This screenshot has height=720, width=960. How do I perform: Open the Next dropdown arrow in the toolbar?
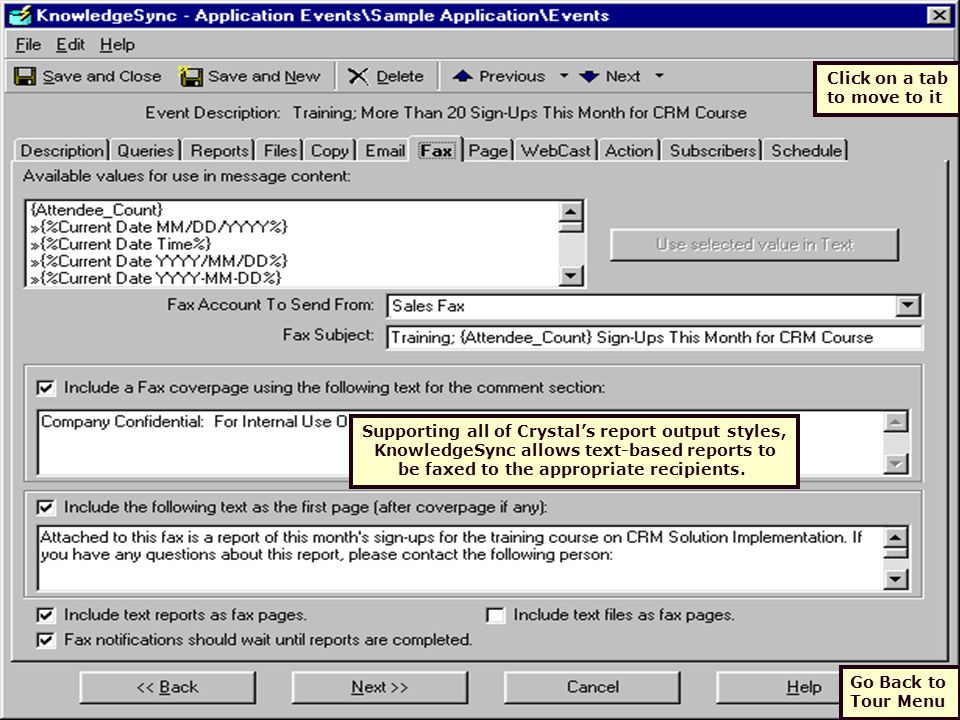coord(659,76)
